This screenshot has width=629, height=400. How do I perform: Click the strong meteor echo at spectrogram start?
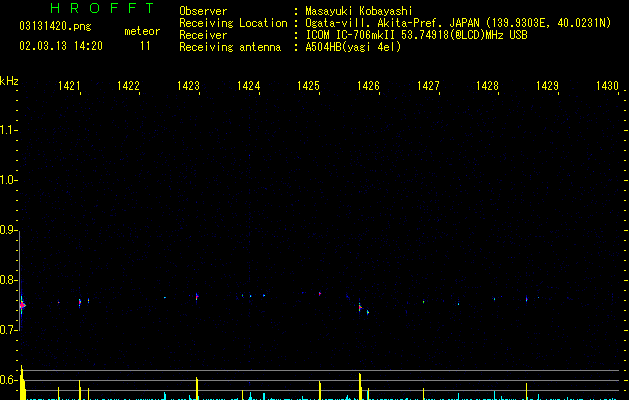point(22,305)
